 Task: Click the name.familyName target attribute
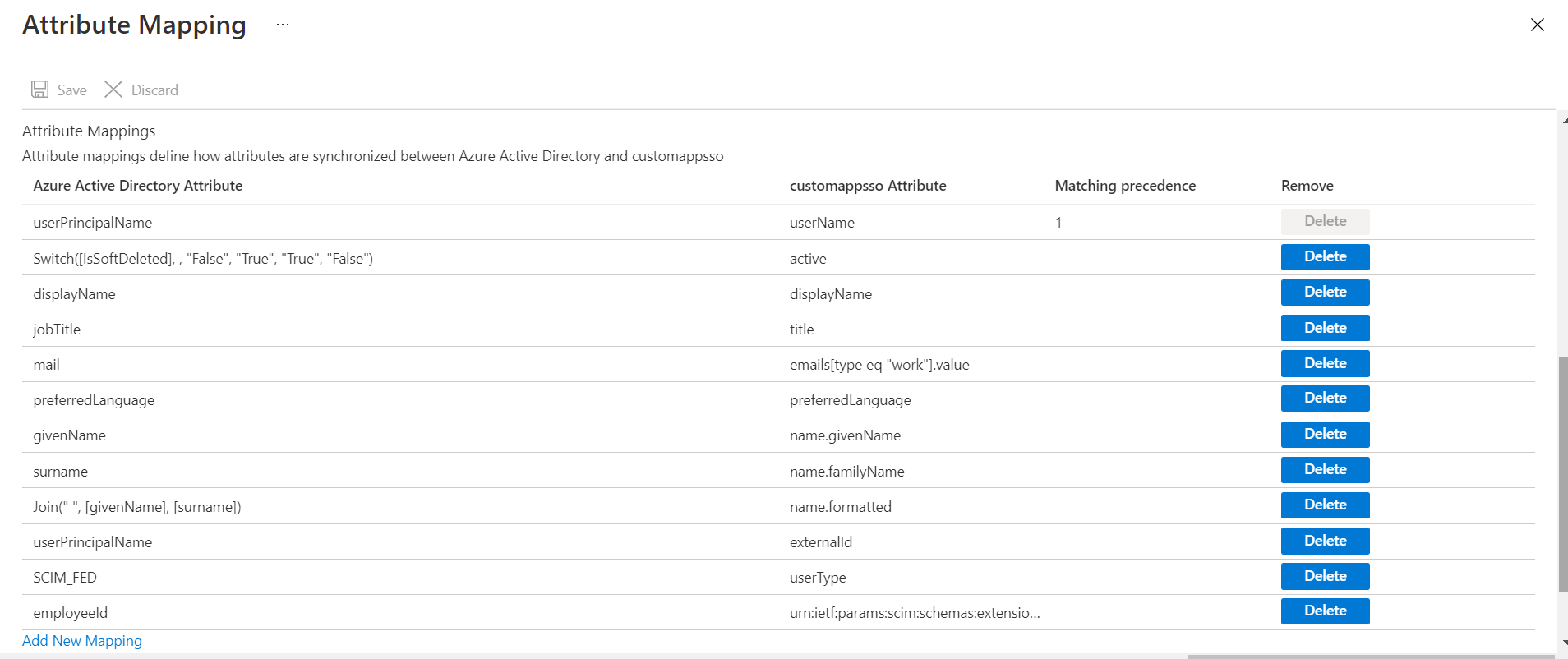pos(847,472)
